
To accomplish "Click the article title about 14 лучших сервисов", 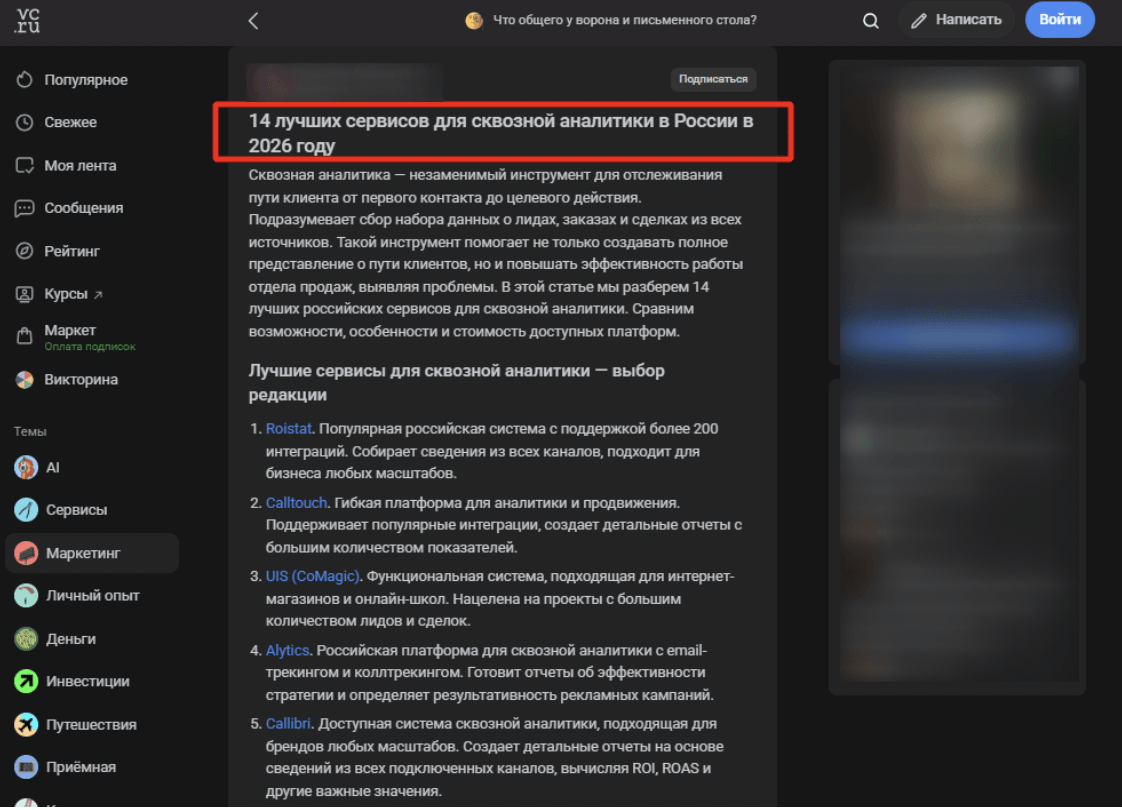I will click(x=501, y=133).
